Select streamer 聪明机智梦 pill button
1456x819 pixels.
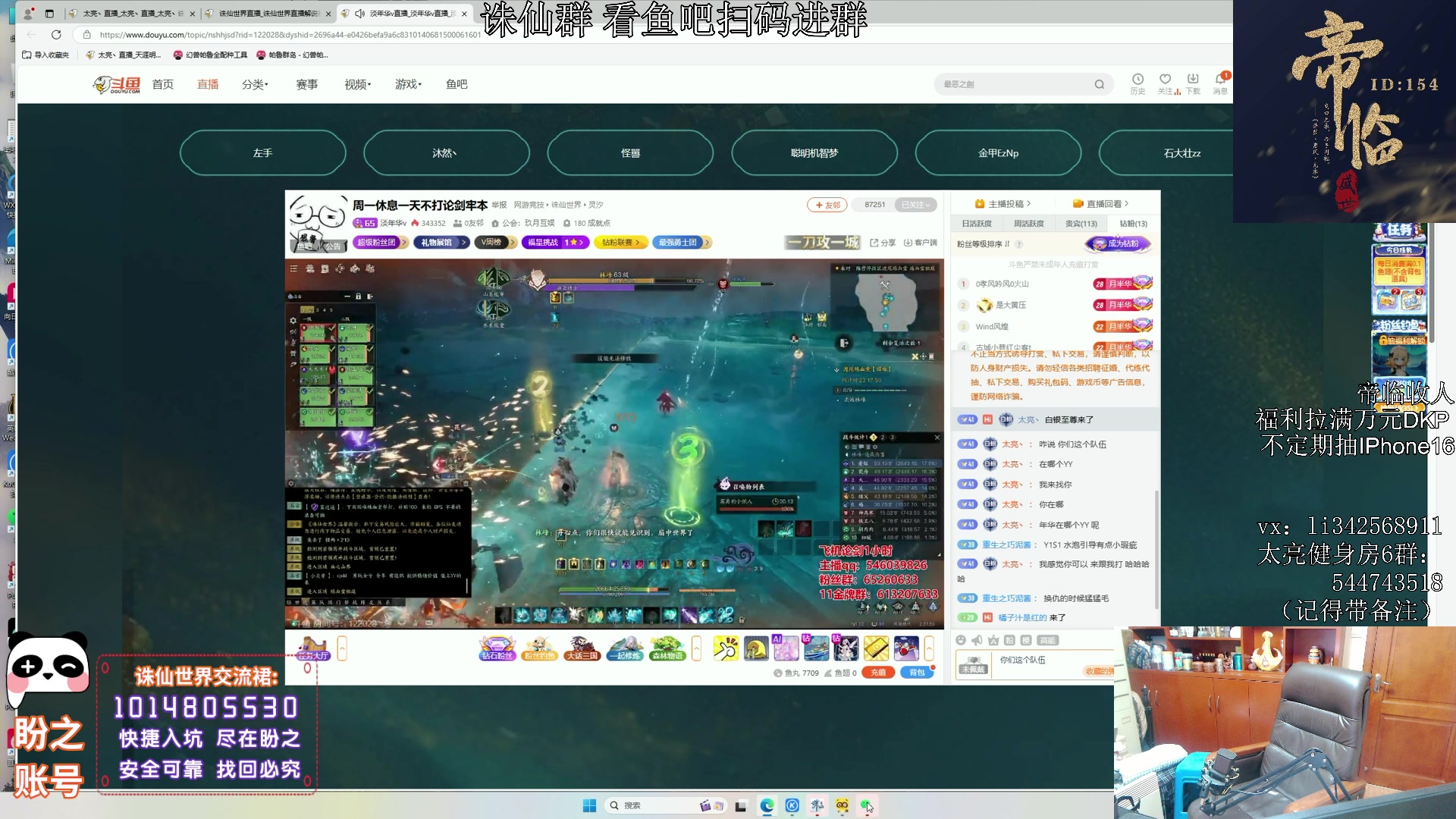814,152
